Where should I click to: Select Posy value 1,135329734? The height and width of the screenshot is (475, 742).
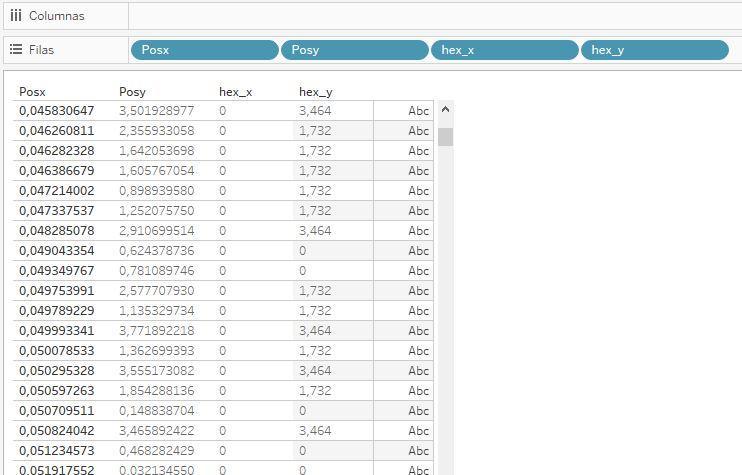[157, 310]
